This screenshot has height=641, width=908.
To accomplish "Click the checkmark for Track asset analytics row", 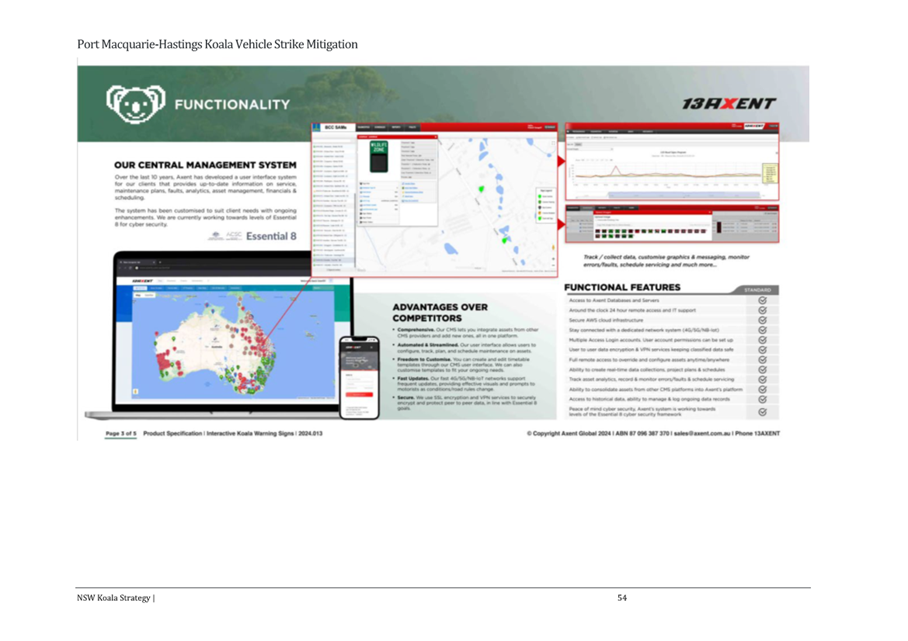I will tap(762, 379).
